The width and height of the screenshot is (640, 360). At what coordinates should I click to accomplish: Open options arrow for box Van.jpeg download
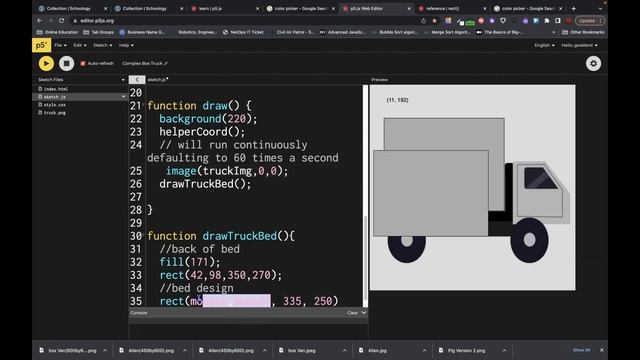(x=344, y=350)
